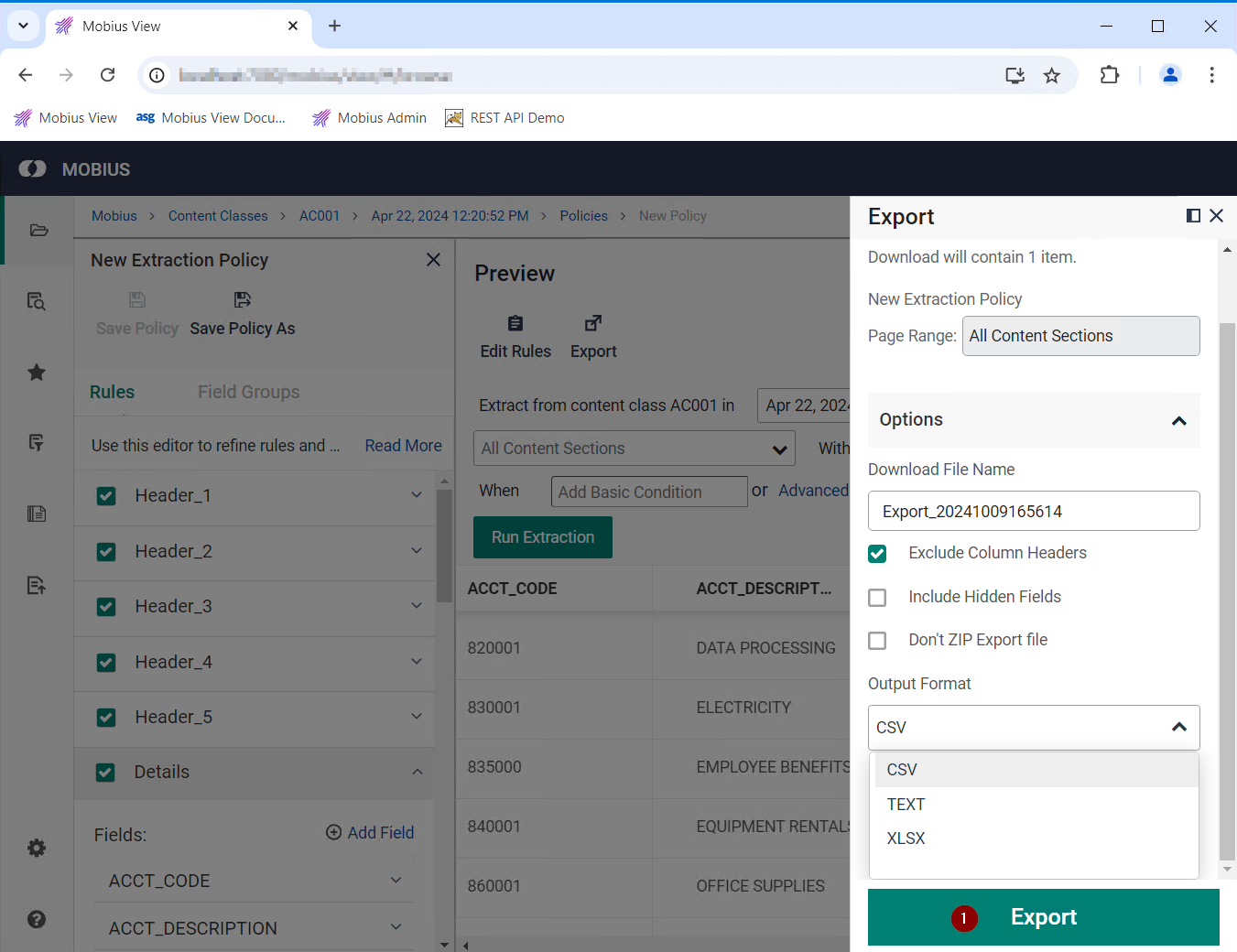The image size is (1237, 952).
Task: Check the Don't ZIP Export file box
Action: point(877,641)
